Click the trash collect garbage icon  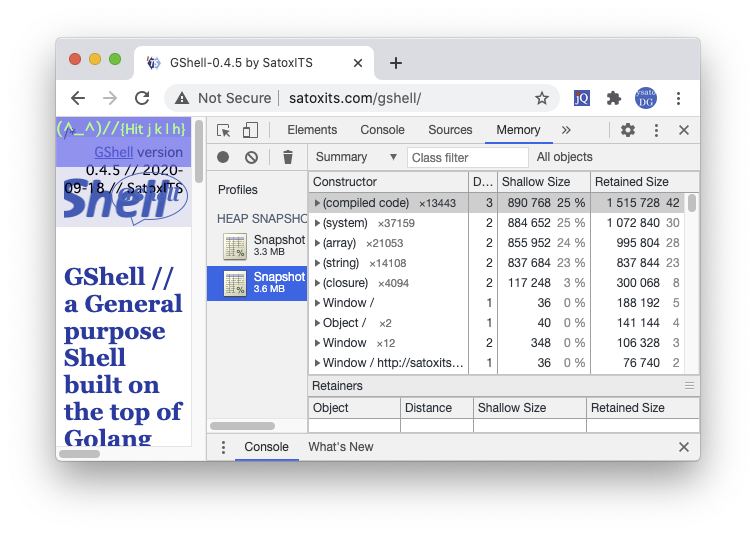288,157
